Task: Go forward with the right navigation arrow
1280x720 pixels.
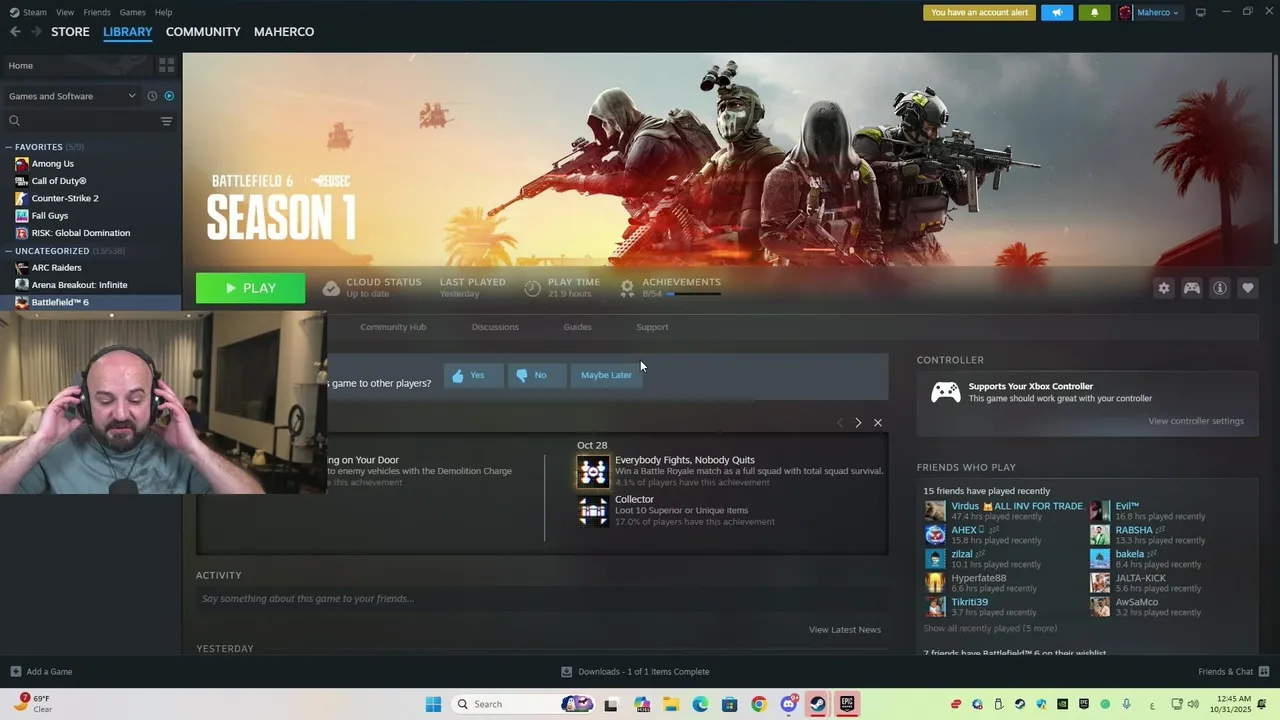Action: pos(36,32)
